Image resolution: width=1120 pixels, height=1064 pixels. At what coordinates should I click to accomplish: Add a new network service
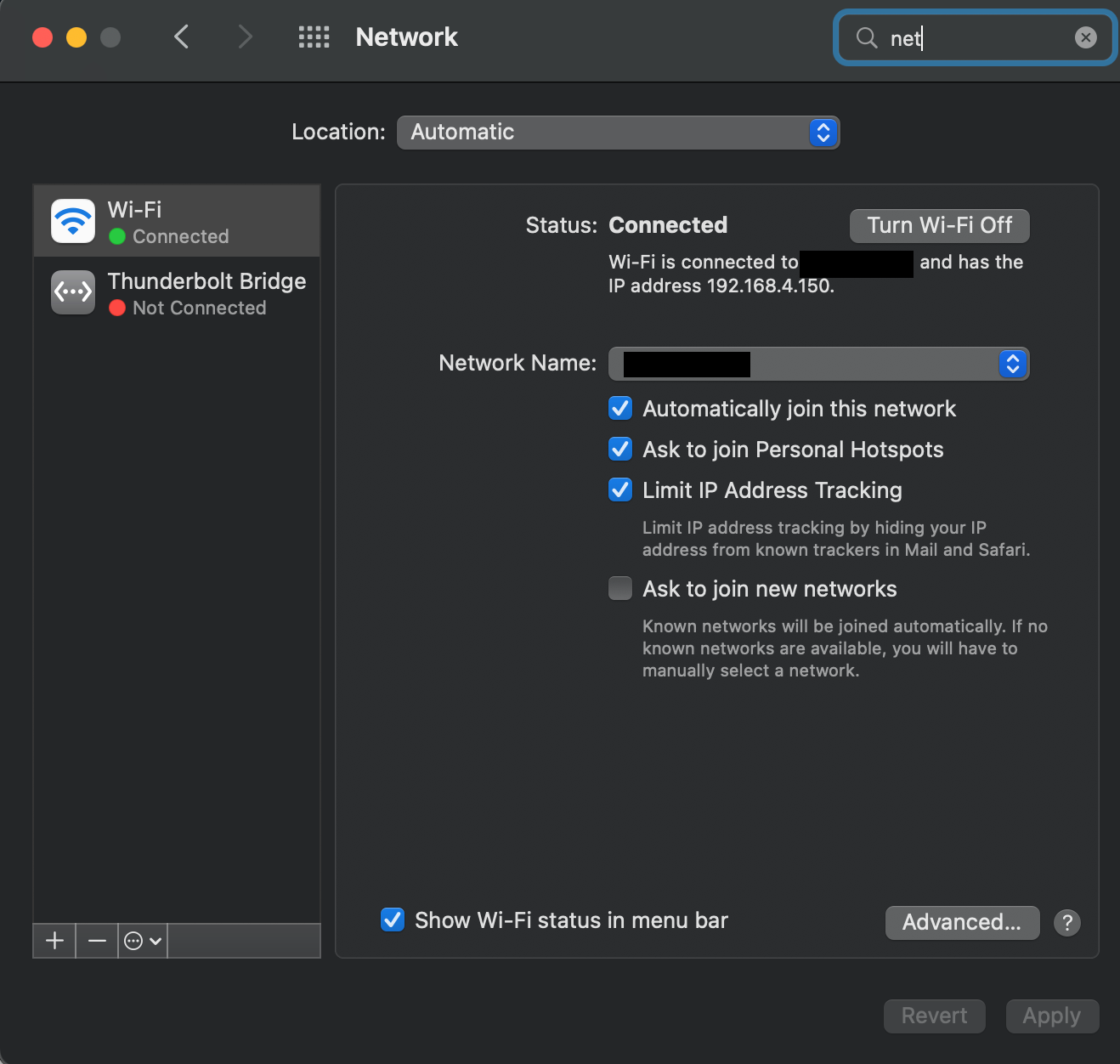54,941
